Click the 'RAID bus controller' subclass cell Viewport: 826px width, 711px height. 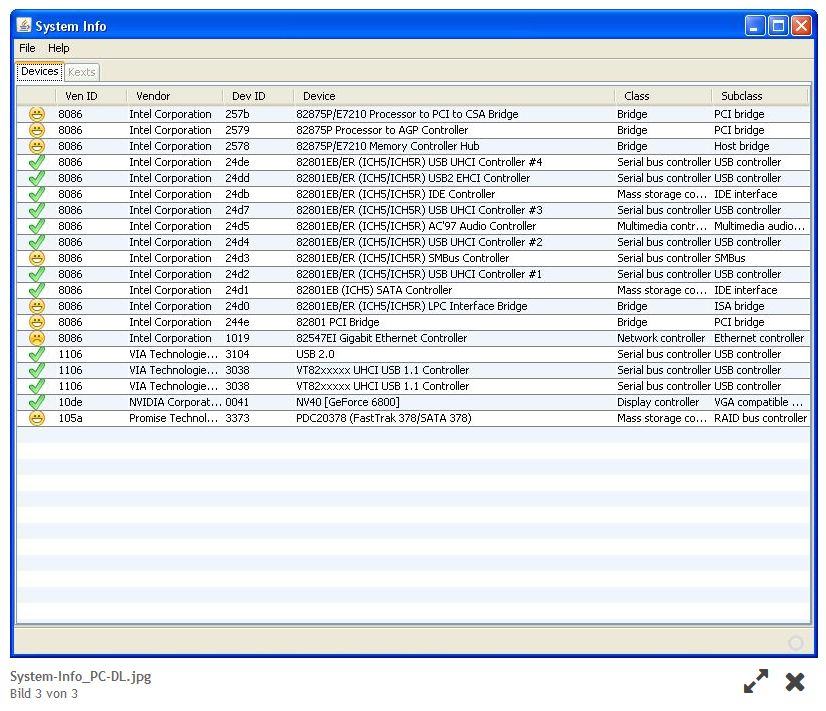click(760, 418)
